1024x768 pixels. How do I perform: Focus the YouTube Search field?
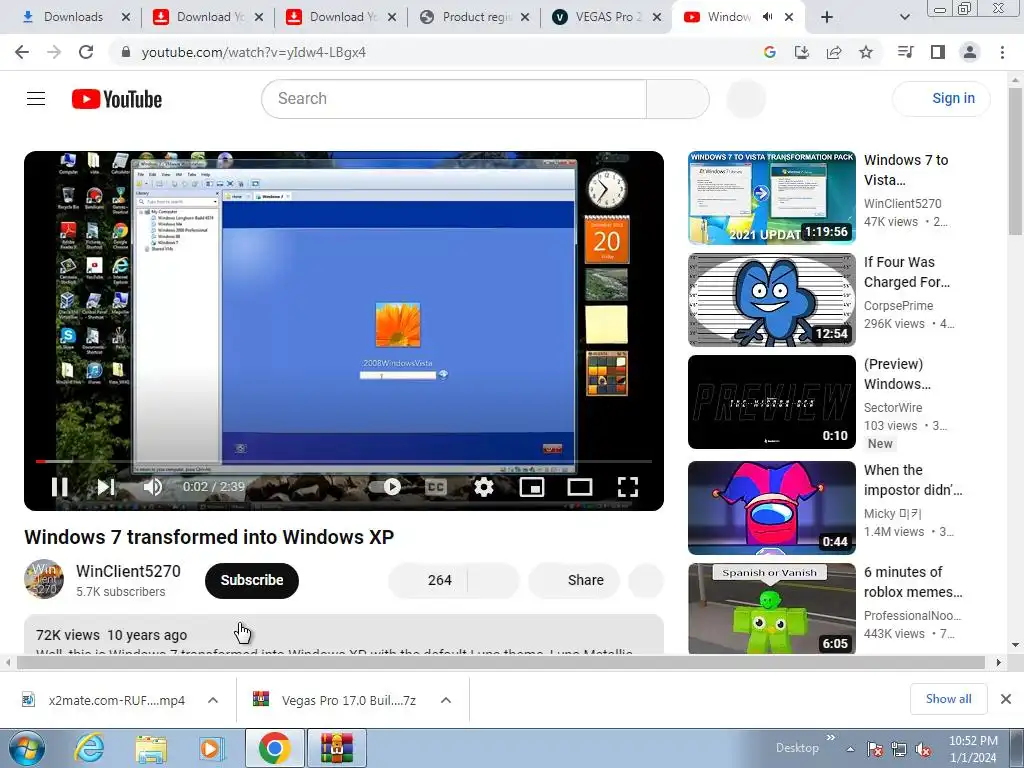[454, 99]
